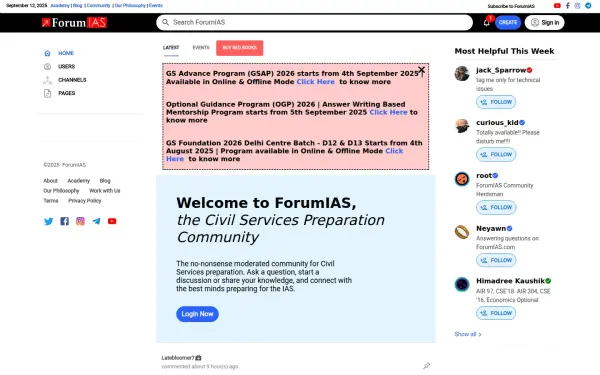The image size is (600, 375).
Task: Follow root
Action: pos(496,207)
